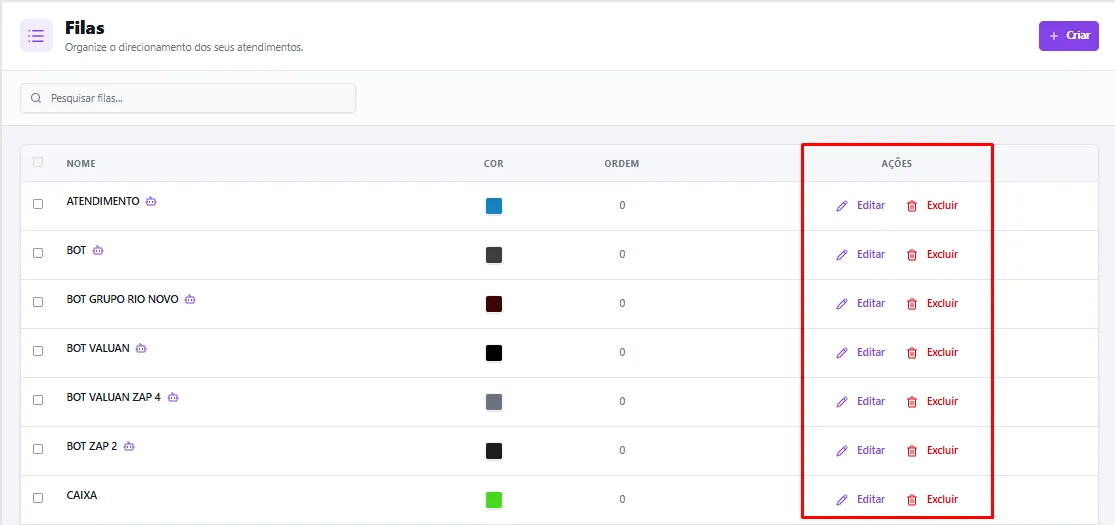Click the CAIXA queue name
The image size is (1115, 525).
(x=82, y=496)
